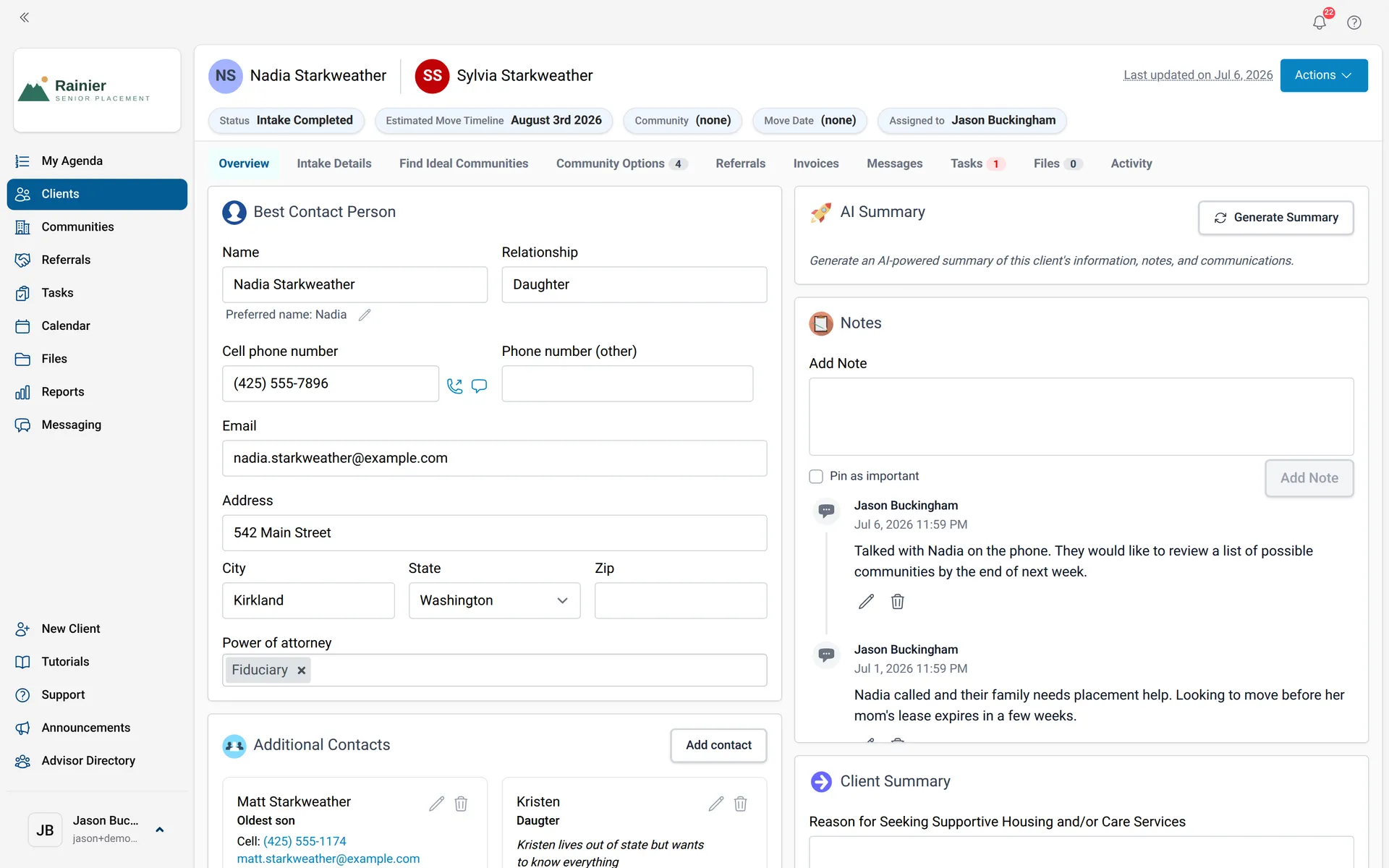Remove Fiduciary power of attorney tag

click(302, 671)
